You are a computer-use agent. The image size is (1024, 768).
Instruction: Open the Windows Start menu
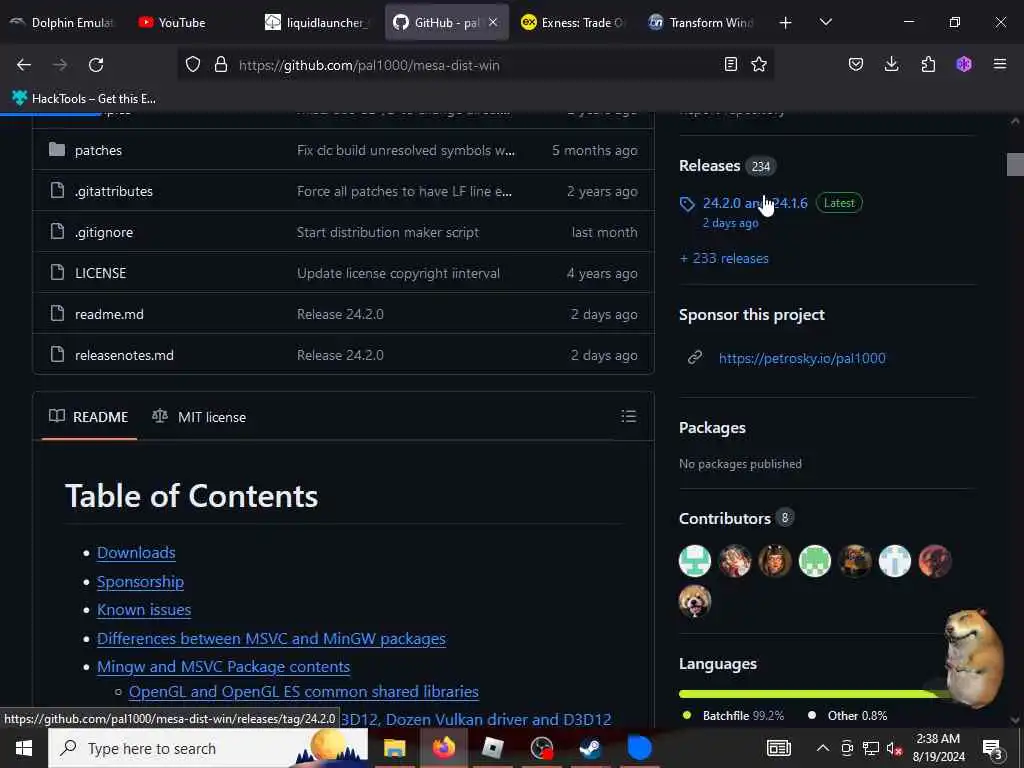click(24, 748)
